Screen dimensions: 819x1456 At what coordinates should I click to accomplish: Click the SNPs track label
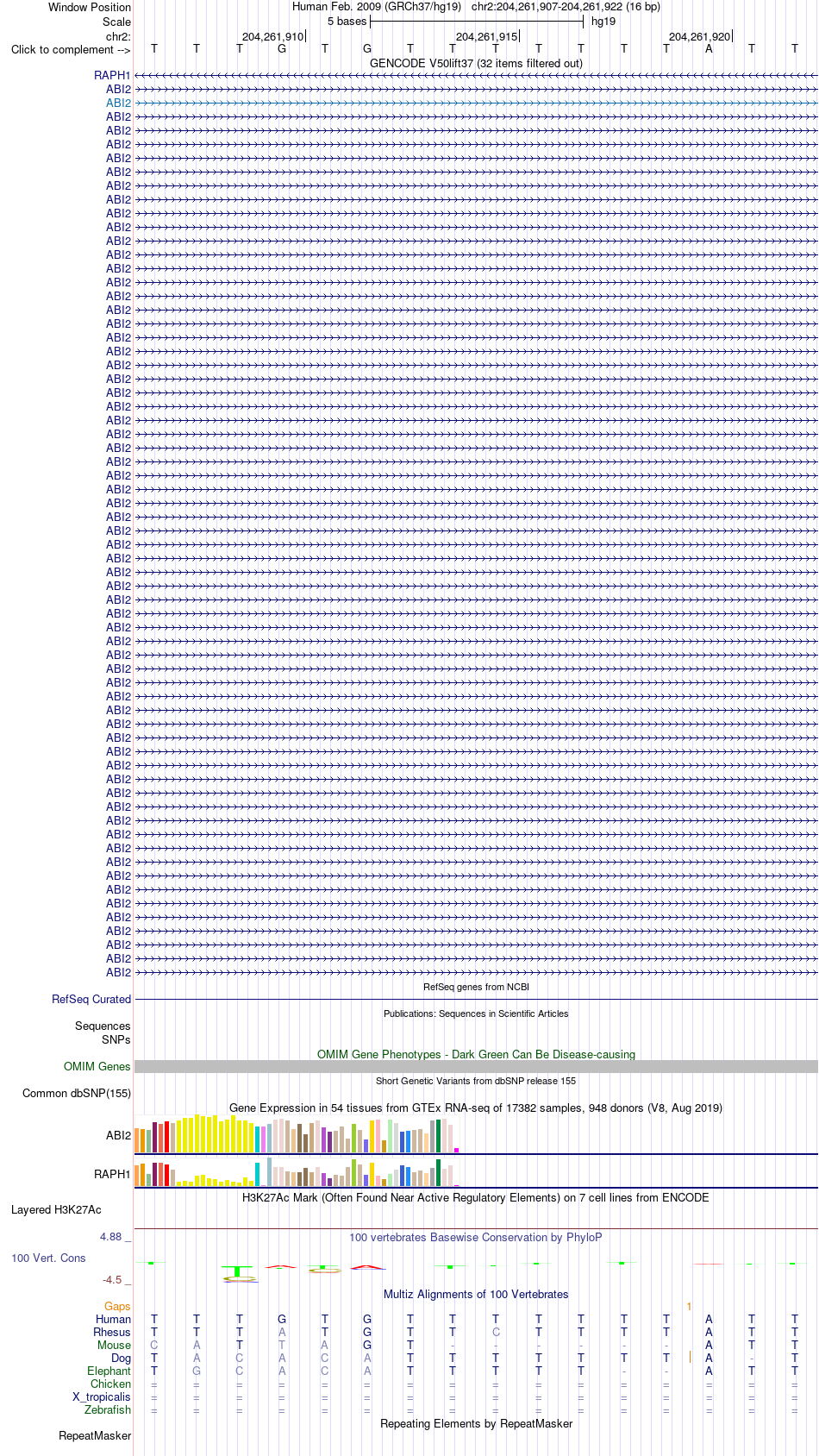[x=116, y=1039]
